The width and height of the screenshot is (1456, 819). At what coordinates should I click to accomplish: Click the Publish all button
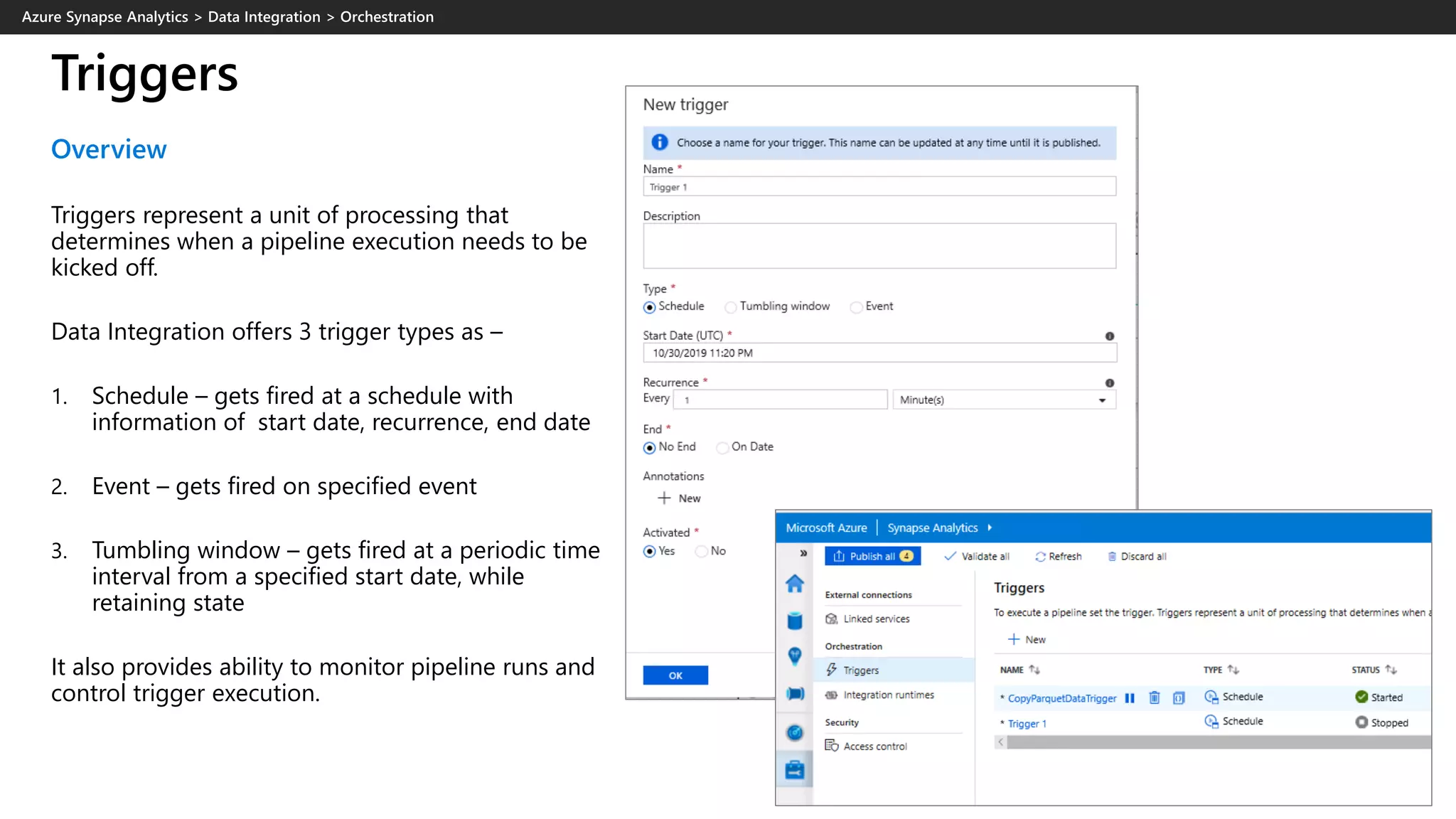(x=872, y=557)
